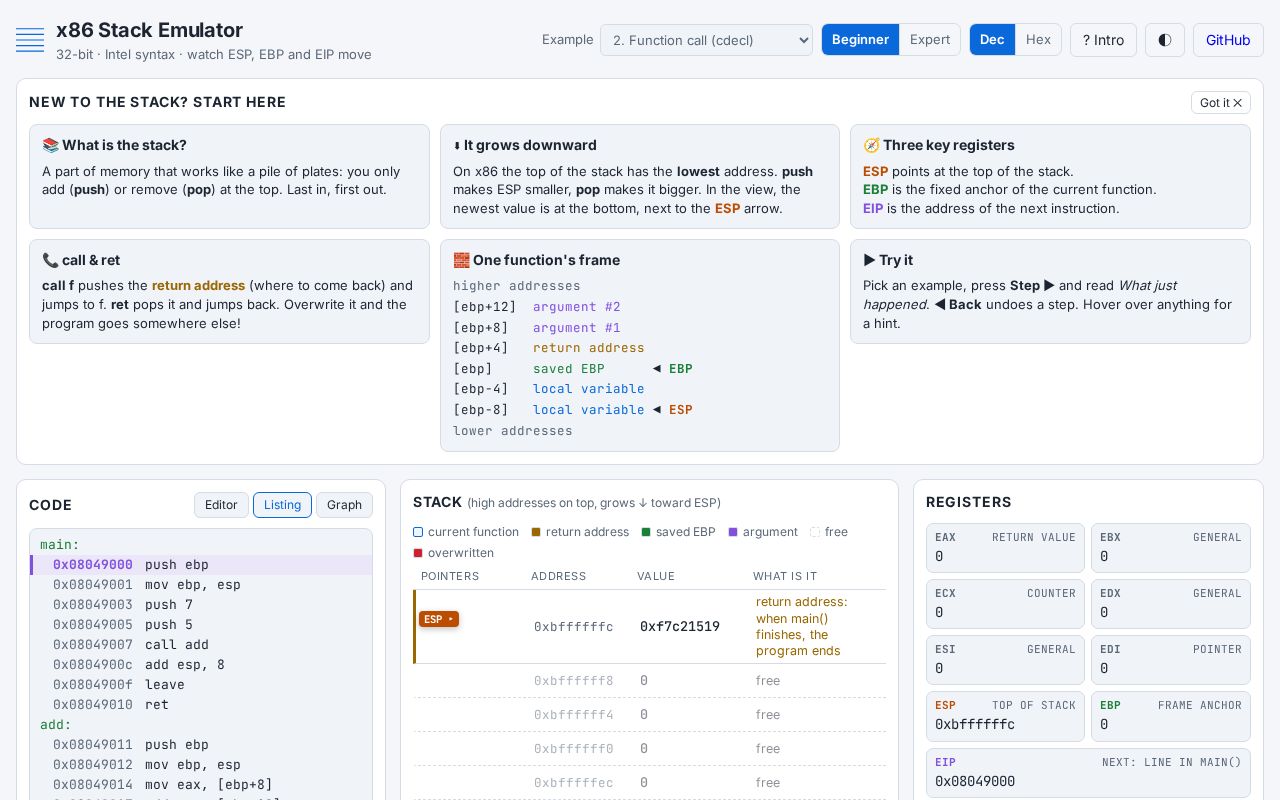Click stack row address 0xbffffff8
The image size is (1280, 800).
pyautogui.click(x=574, y=681)
